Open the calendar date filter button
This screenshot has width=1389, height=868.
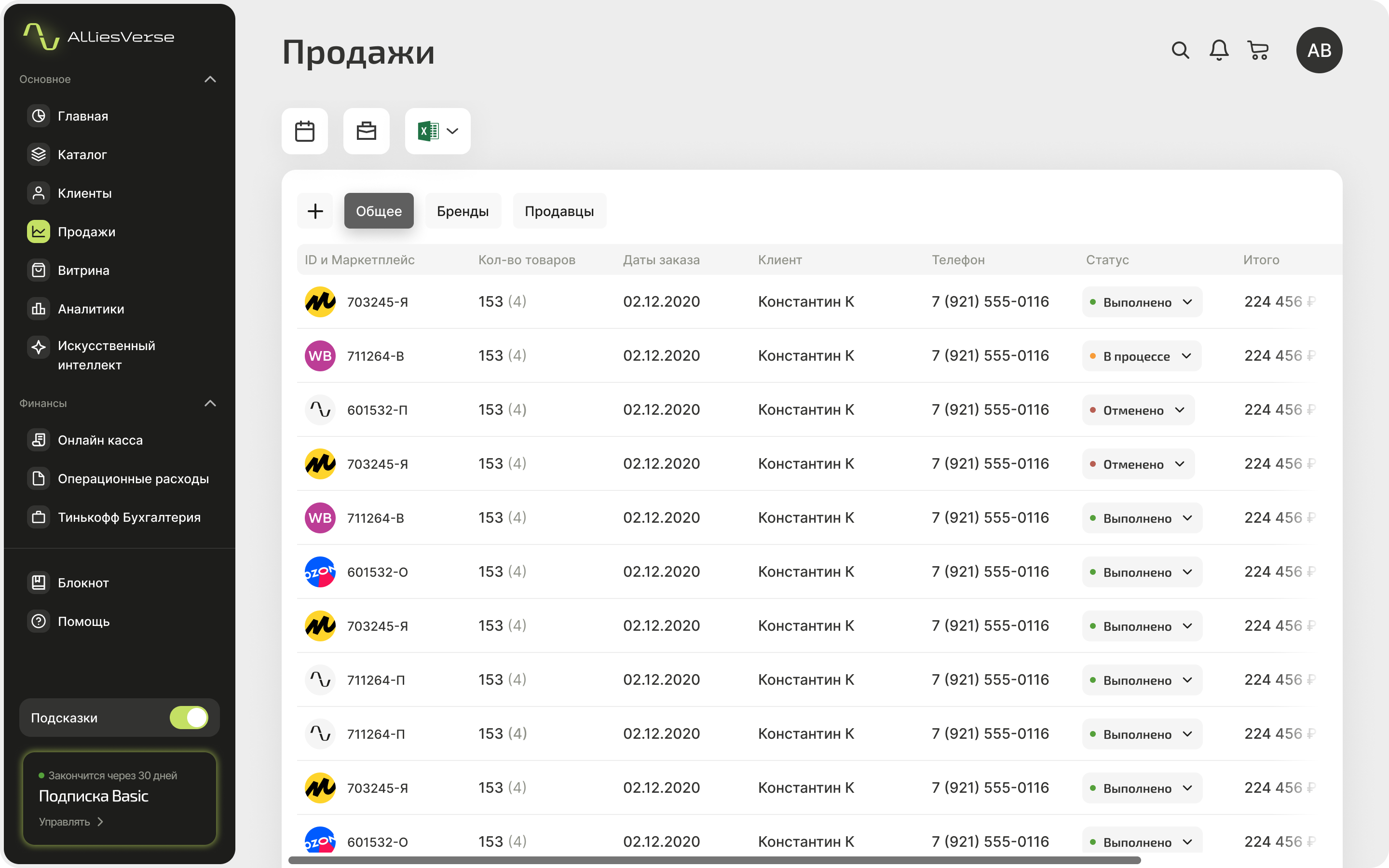click(x=305, y=131)
